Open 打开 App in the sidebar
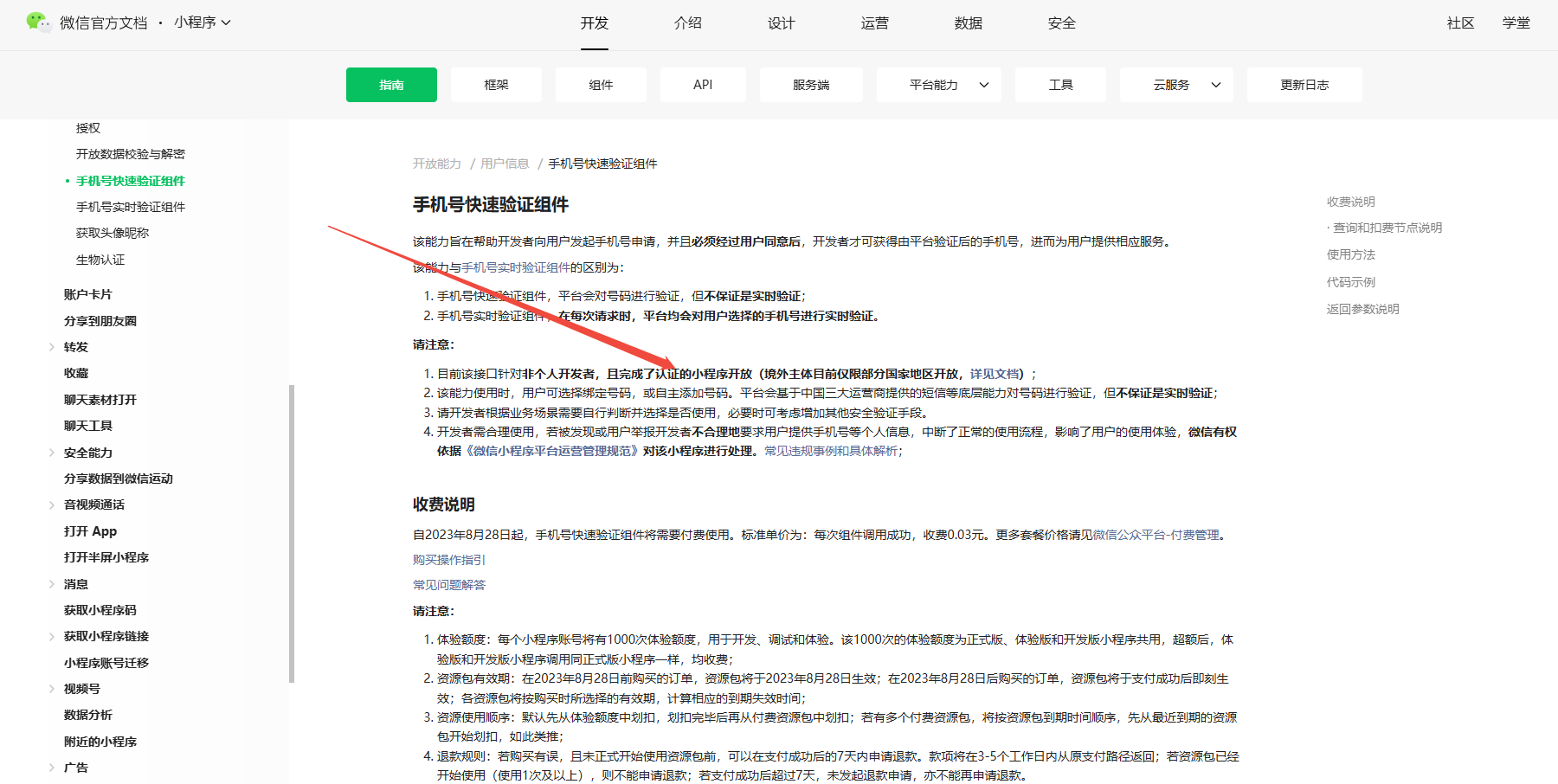The image size is (1558, 784). tap(90, 531)
